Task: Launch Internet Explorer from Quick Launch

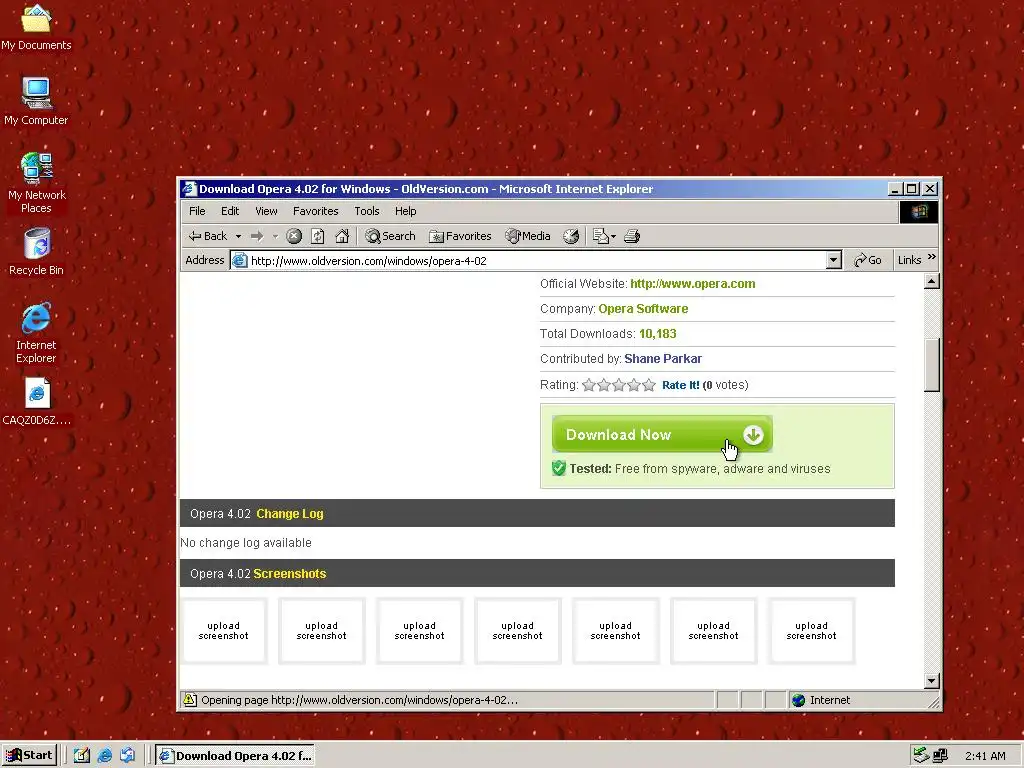Action: tap(104, 756)
